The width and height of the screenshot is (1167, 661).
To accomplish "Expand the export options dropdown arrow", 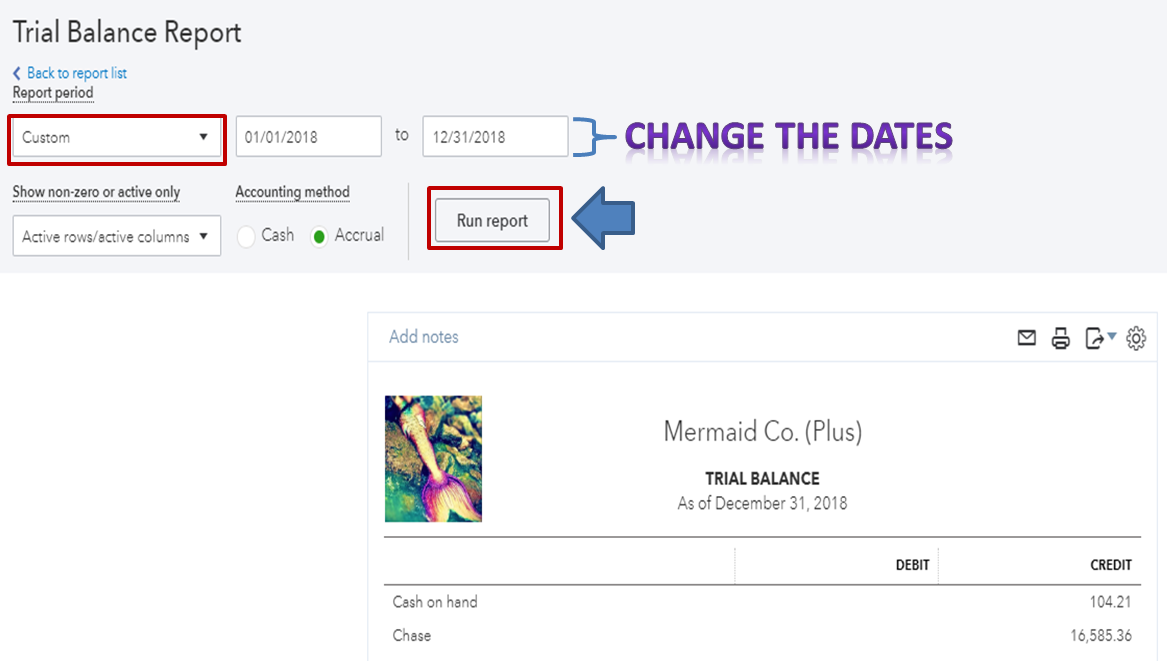I will click(x=1112, y=336).
